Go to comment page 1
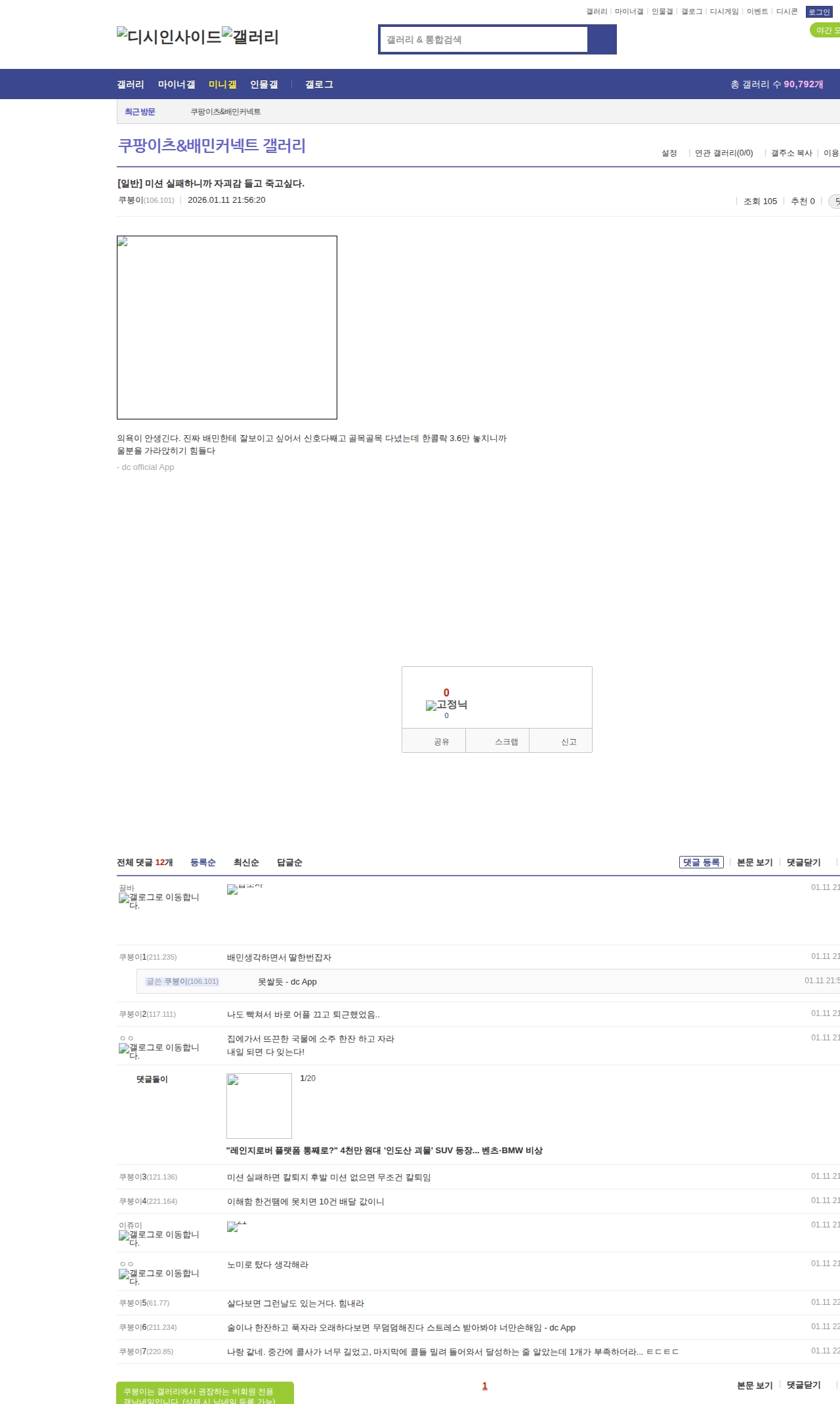 click(x=485, y=1386)
